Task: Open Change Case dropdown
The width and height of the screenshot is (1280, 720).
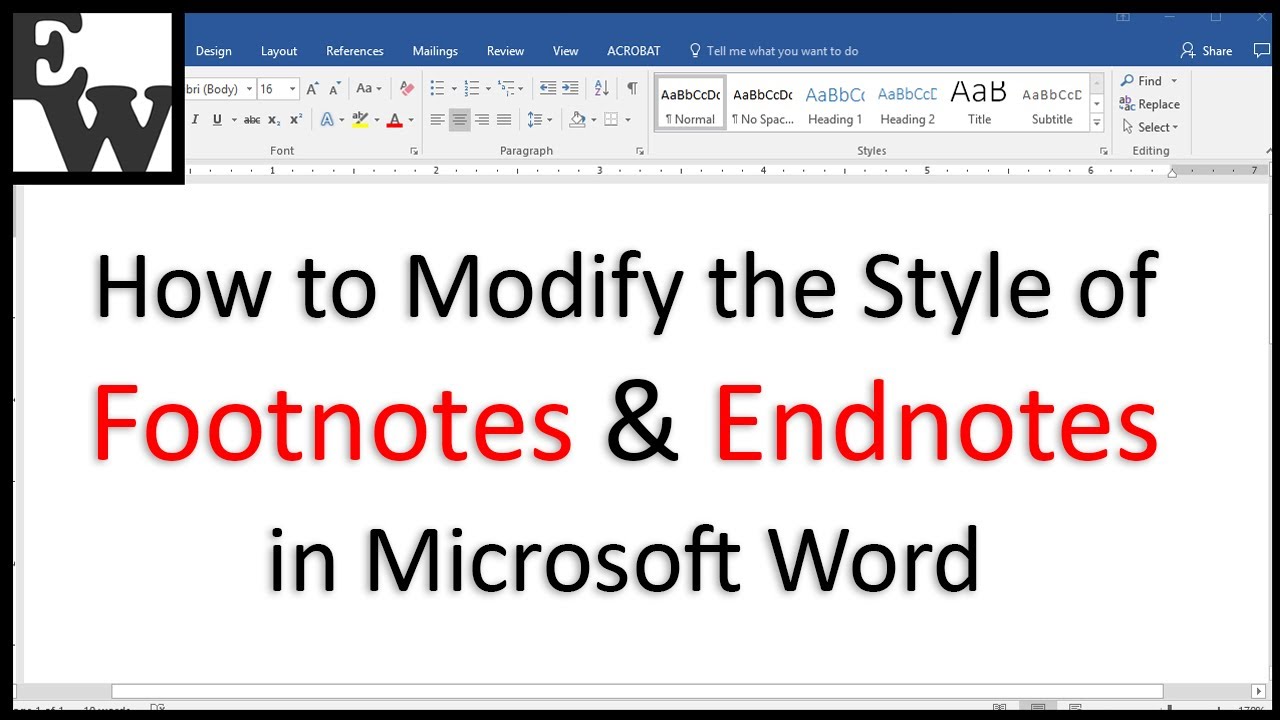Action: 369,89
